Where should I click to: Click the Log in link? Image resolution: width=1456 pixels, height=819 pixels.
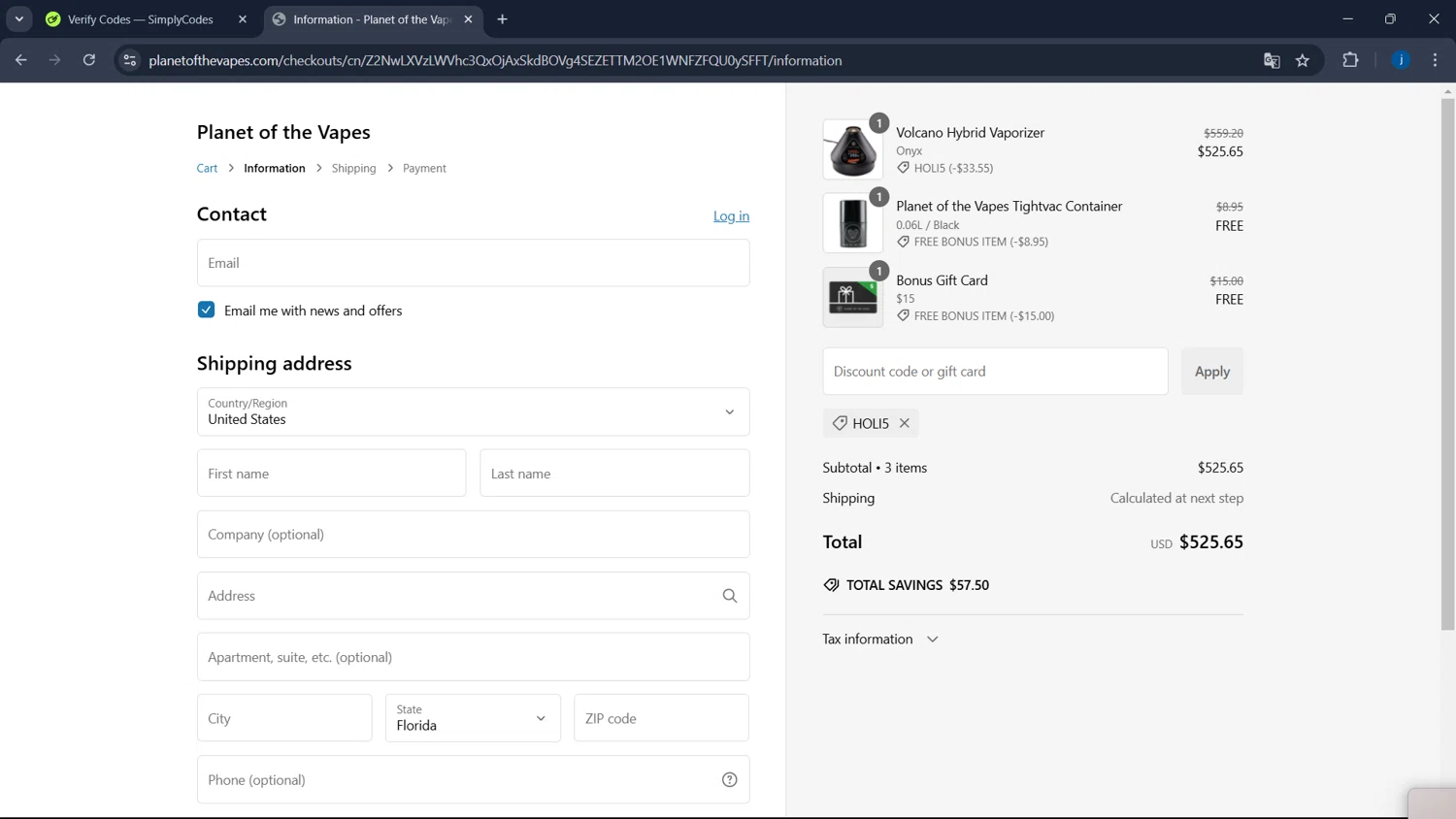pos(731,215)
